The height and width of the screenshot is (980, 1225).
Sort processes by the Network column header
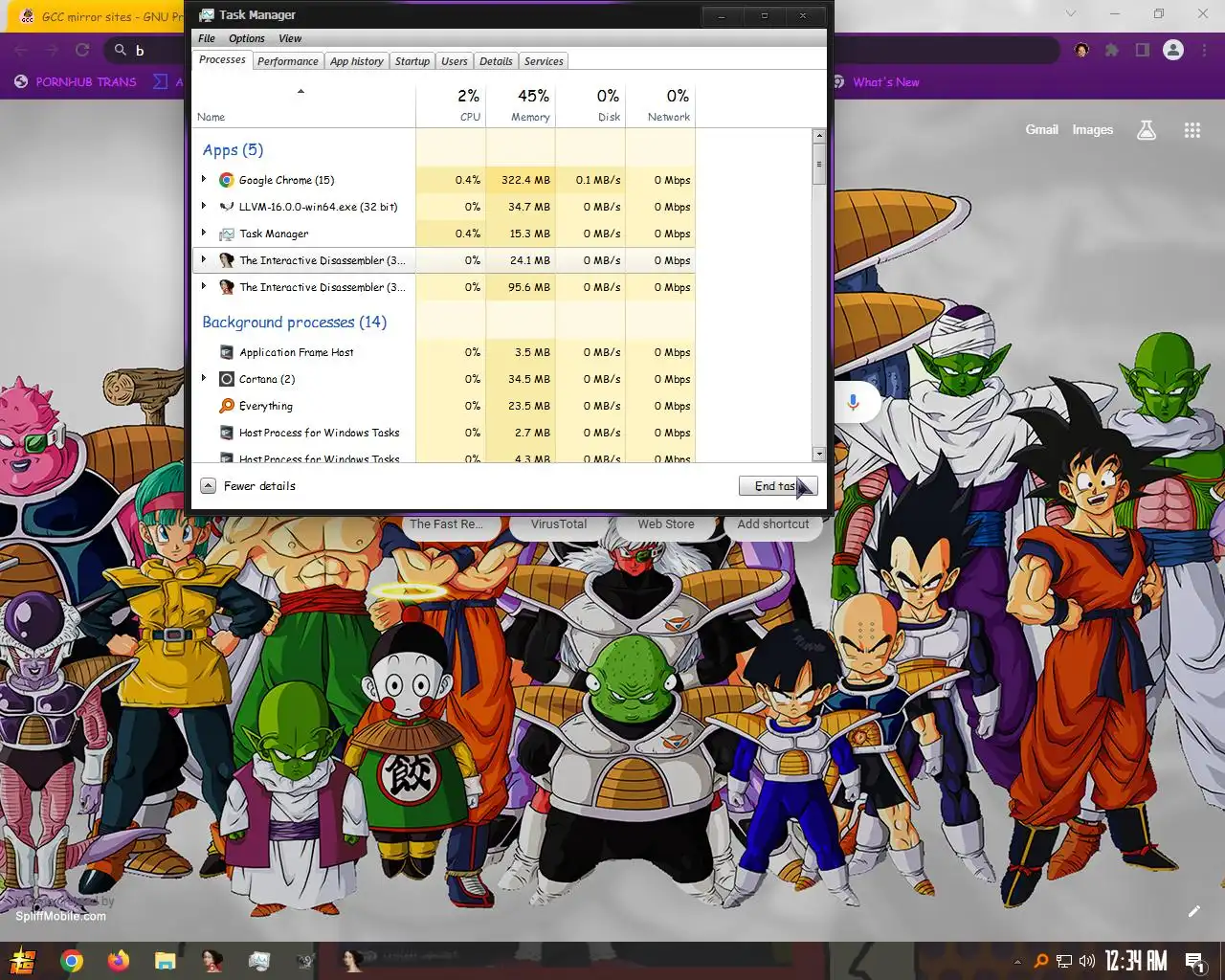pos(661,105)
